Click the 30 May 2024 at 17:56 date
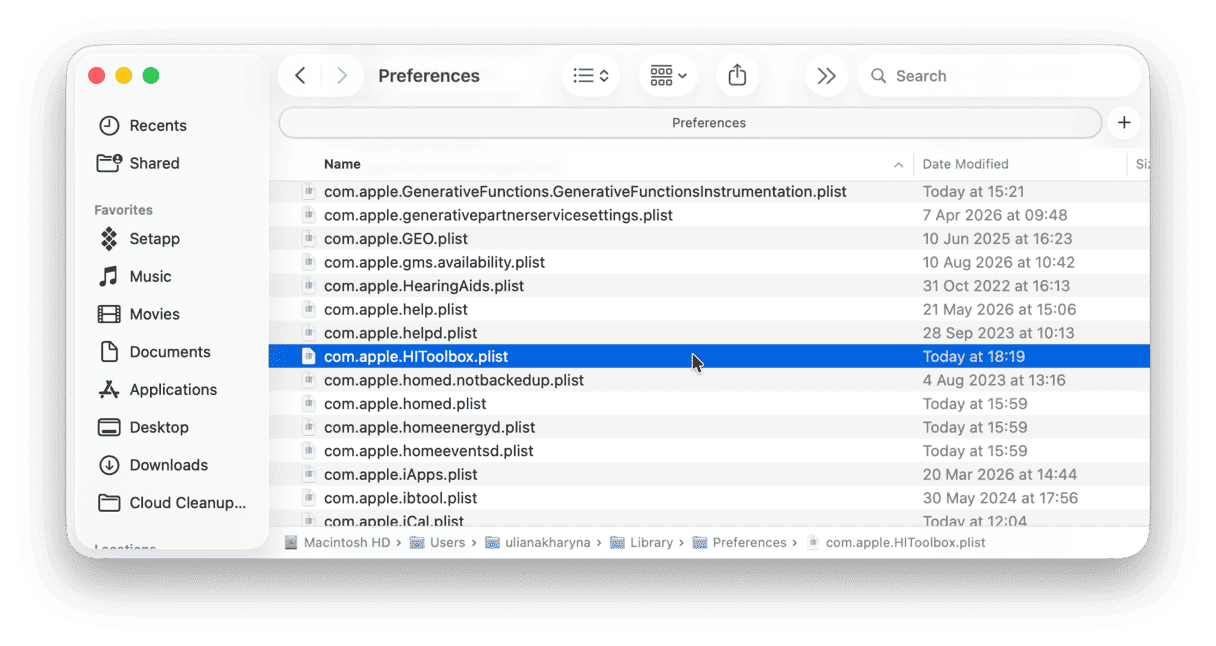This screenshot has width=1216, height=646. pyautogui.click(x=1000, y=498)
